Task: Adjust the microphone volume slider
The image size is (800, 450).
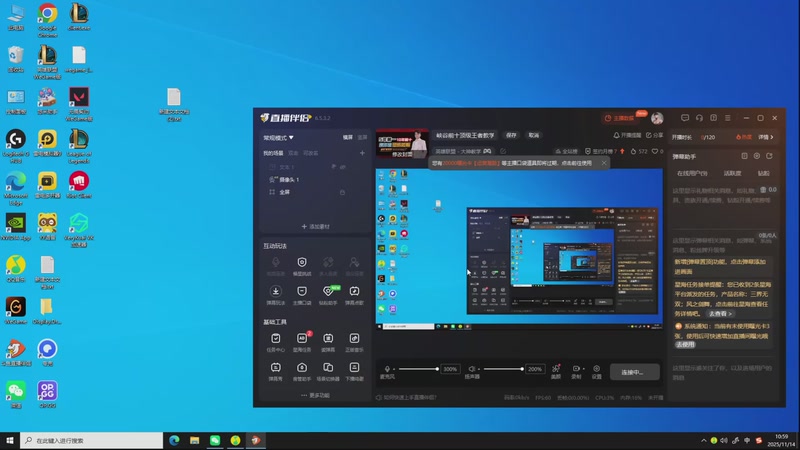Action: point(418,369)
